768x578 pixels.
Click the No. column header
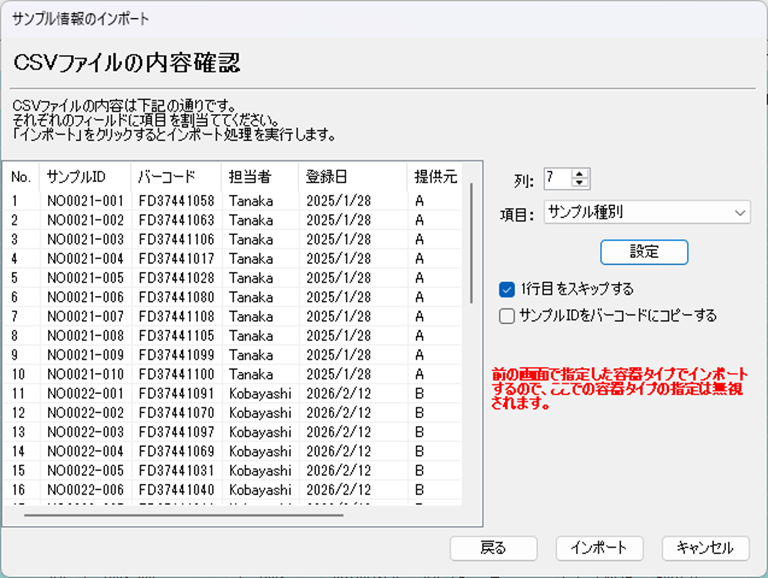coord(20,177)
